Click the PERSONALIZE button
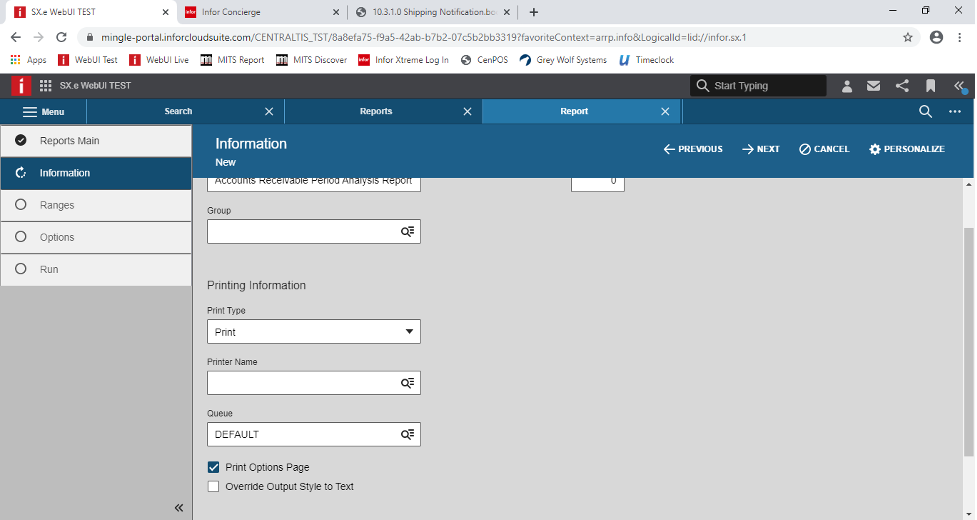Image resolution: width=977 pixels, height=520 pixels. pos(907,149)
